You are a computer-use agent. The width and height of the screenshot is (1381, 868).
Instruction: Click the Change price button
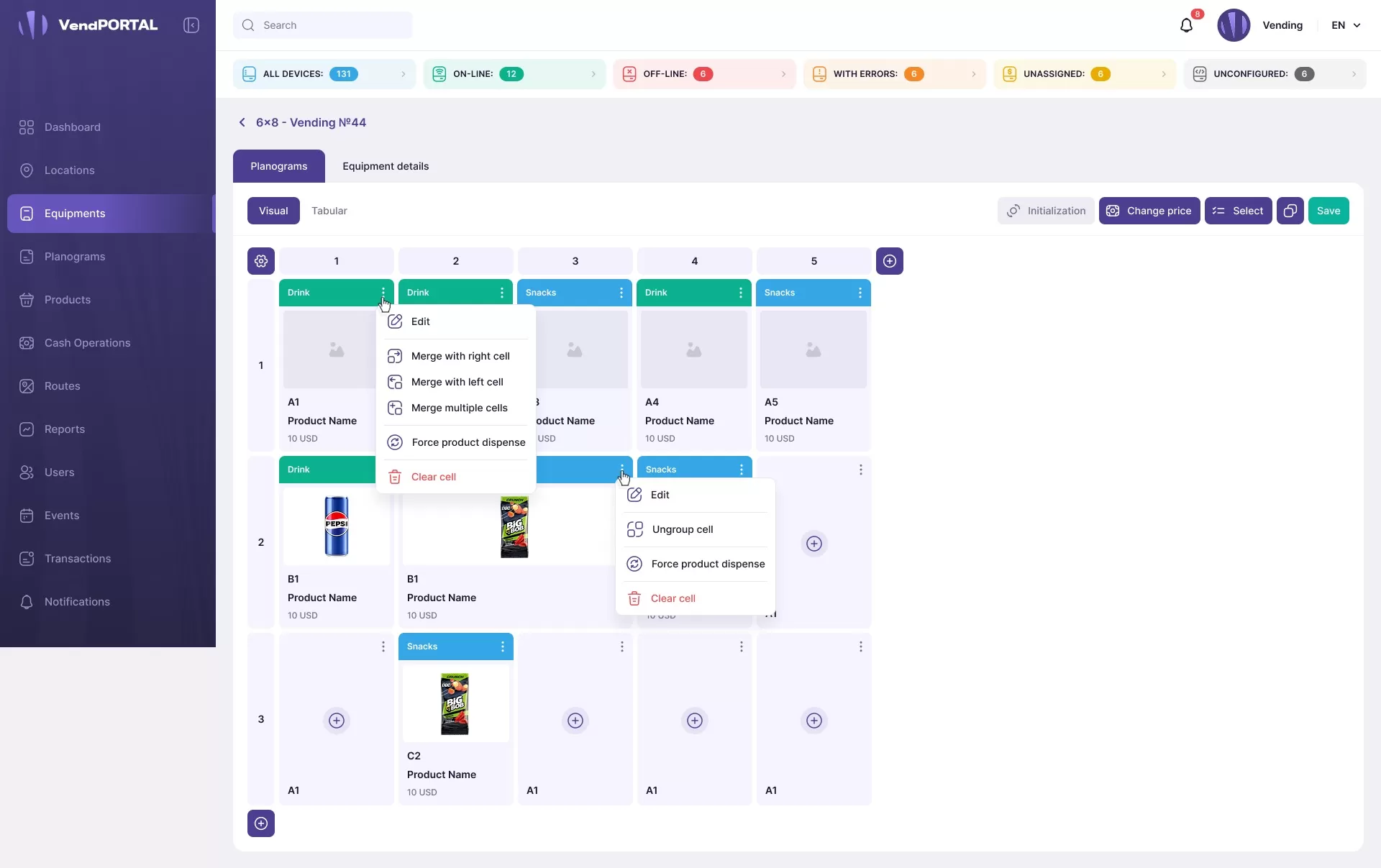[1149, 211]
